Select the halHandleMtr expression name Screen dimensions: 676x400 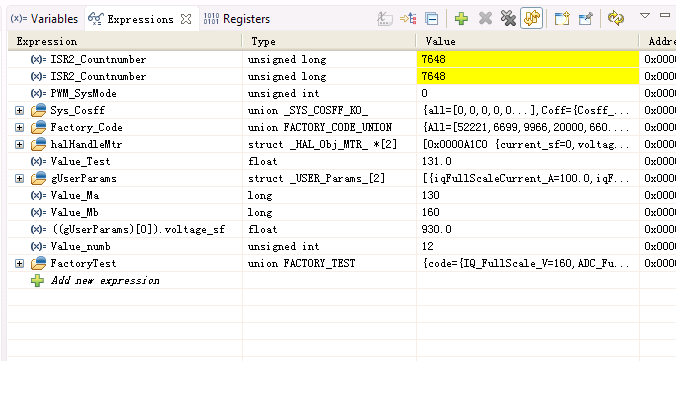[x=86, y=144]
